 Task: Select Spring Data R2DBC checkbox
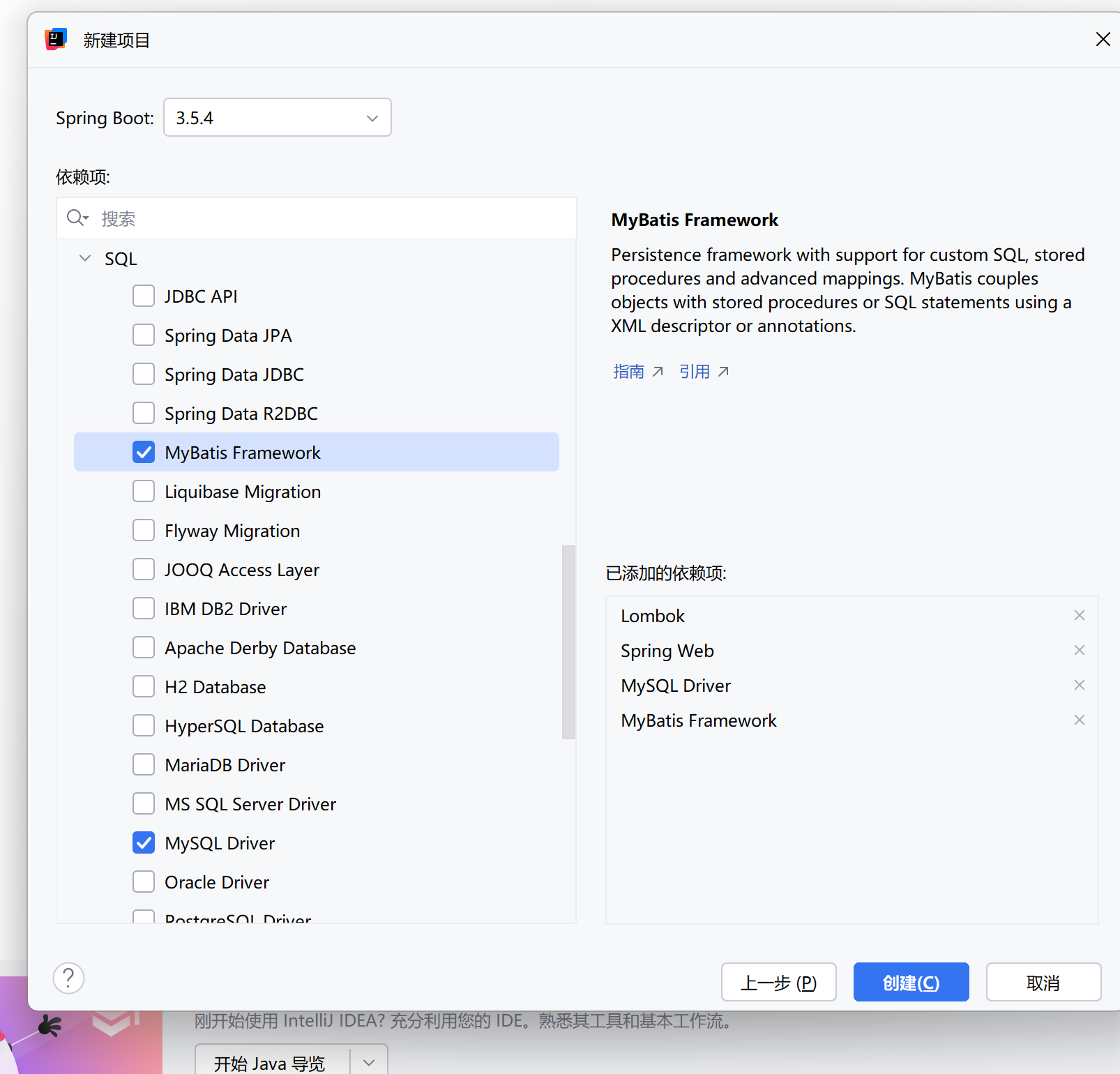144,413
